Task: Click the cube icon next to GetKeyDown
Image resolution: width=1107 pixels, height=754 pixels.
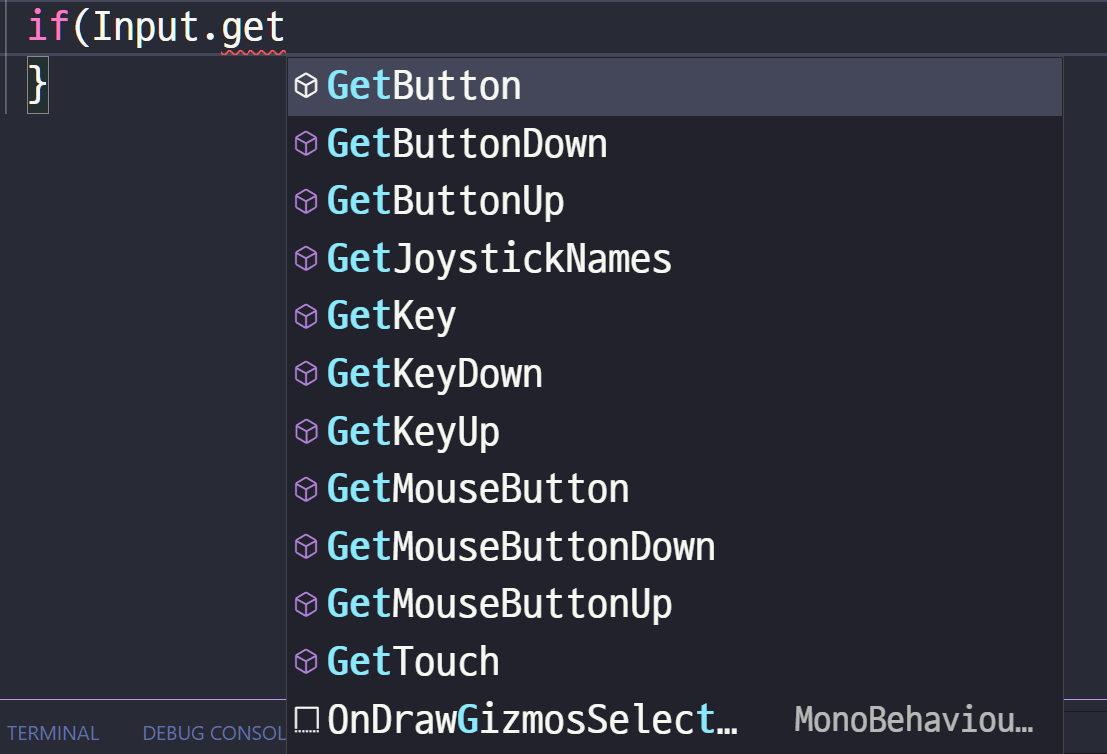Action: [x=306, y=374]
